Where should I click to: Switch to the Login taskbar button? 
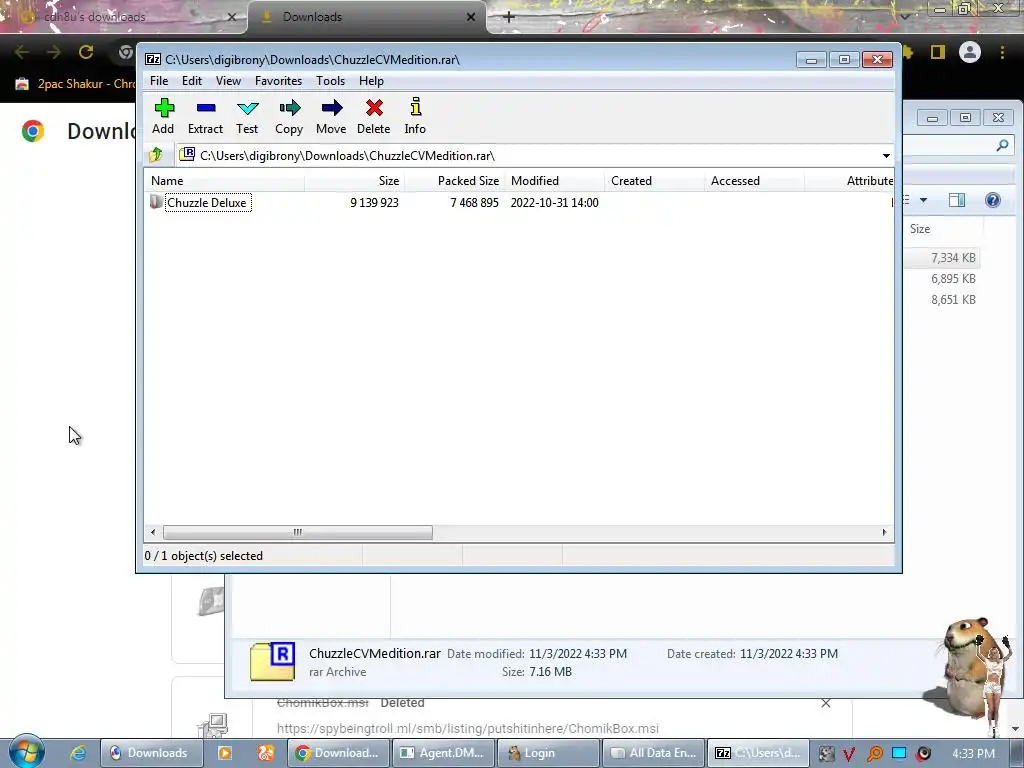point(549,753)
